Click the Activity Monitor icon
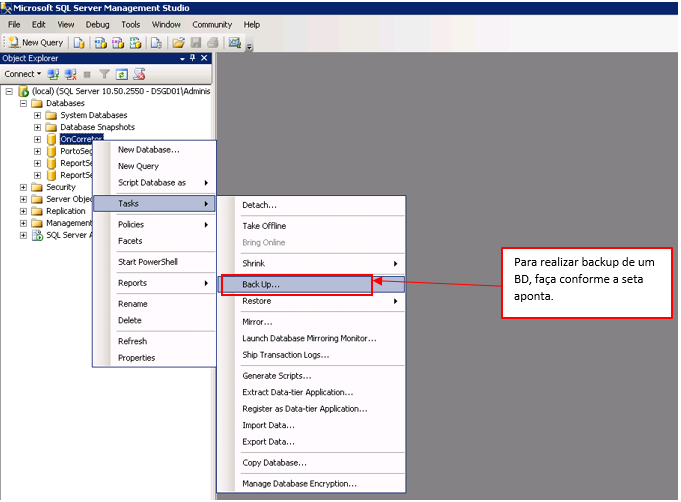Image resolution: width=681 pixels, height=502 pixels. click(x=235, y=43)
